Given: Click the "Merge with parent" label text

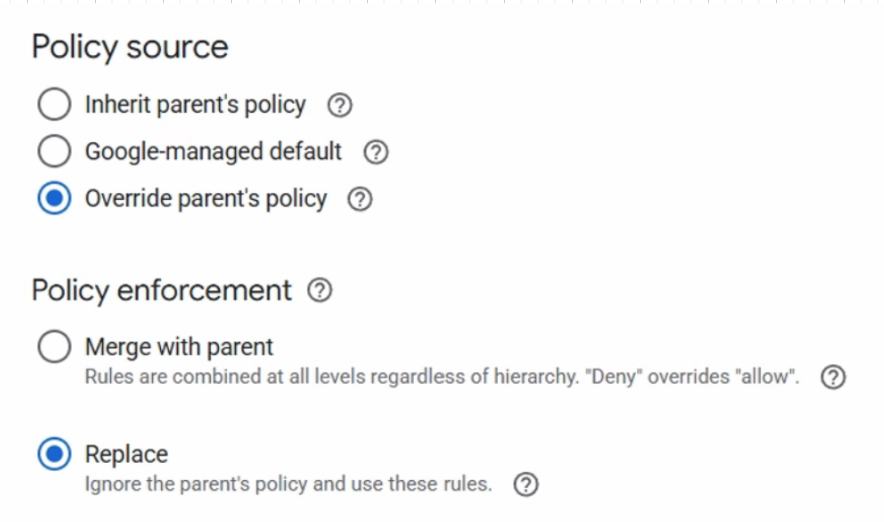Looking at the screenshot, I should point(179,347).
